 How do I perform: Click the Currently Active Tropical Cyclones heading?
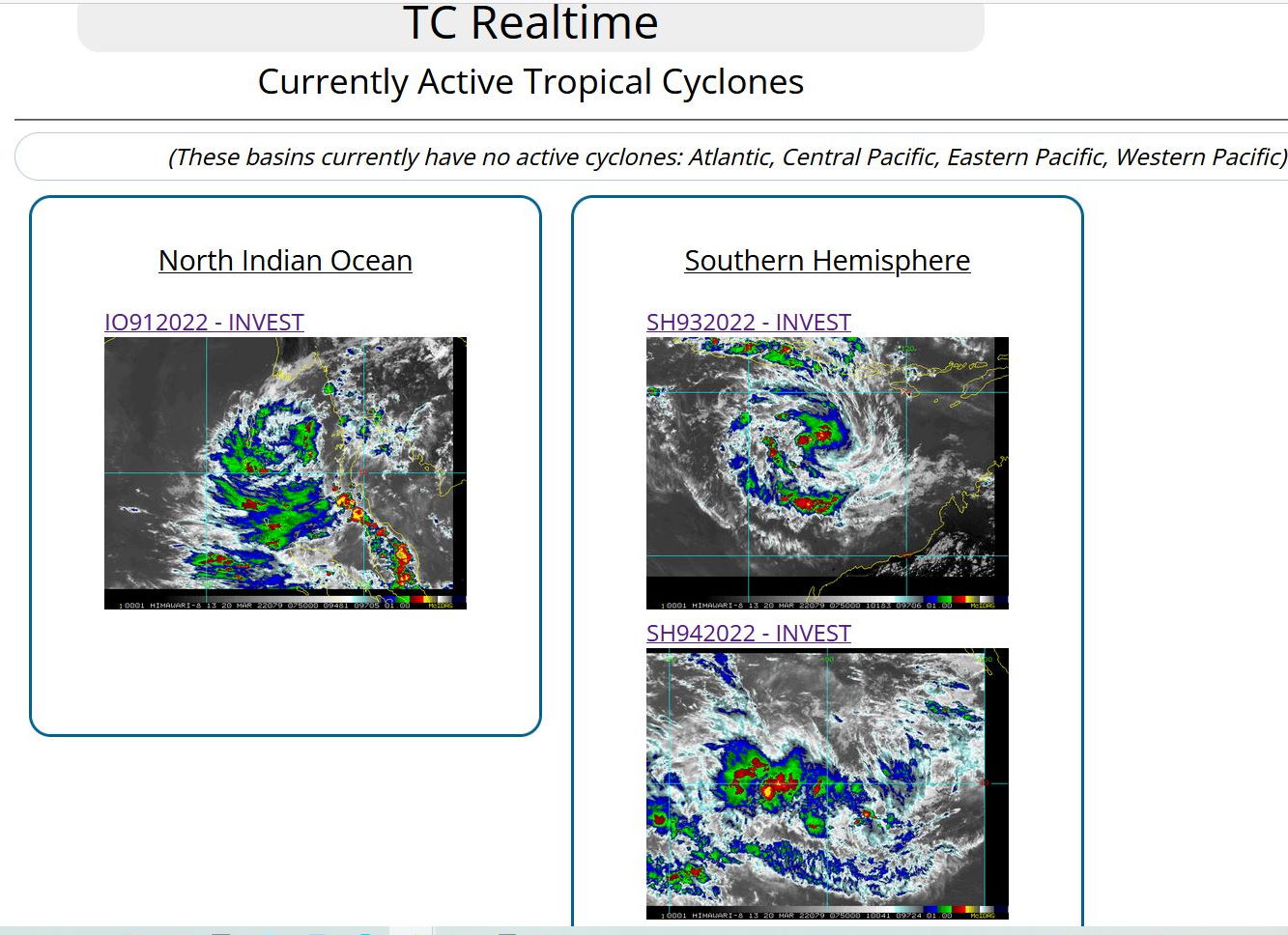tap(530, 82)
